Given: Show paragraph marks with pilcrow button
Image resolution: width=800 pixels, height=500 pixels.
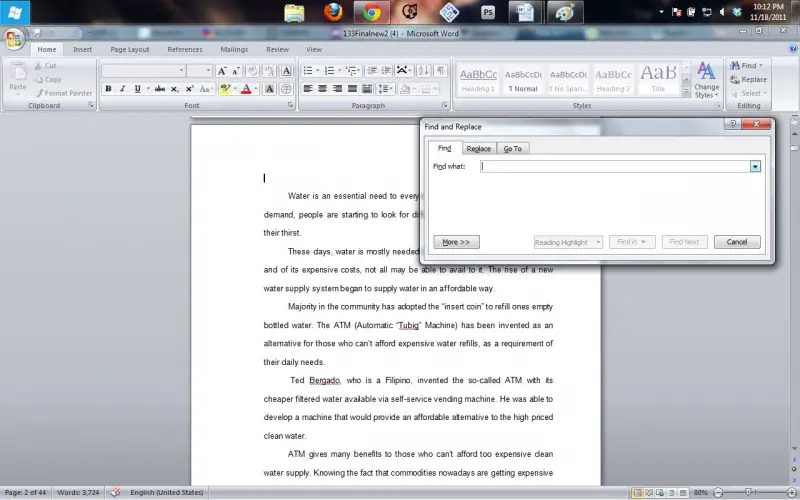Looking at the screenshot, I should (x=440, y=70).
